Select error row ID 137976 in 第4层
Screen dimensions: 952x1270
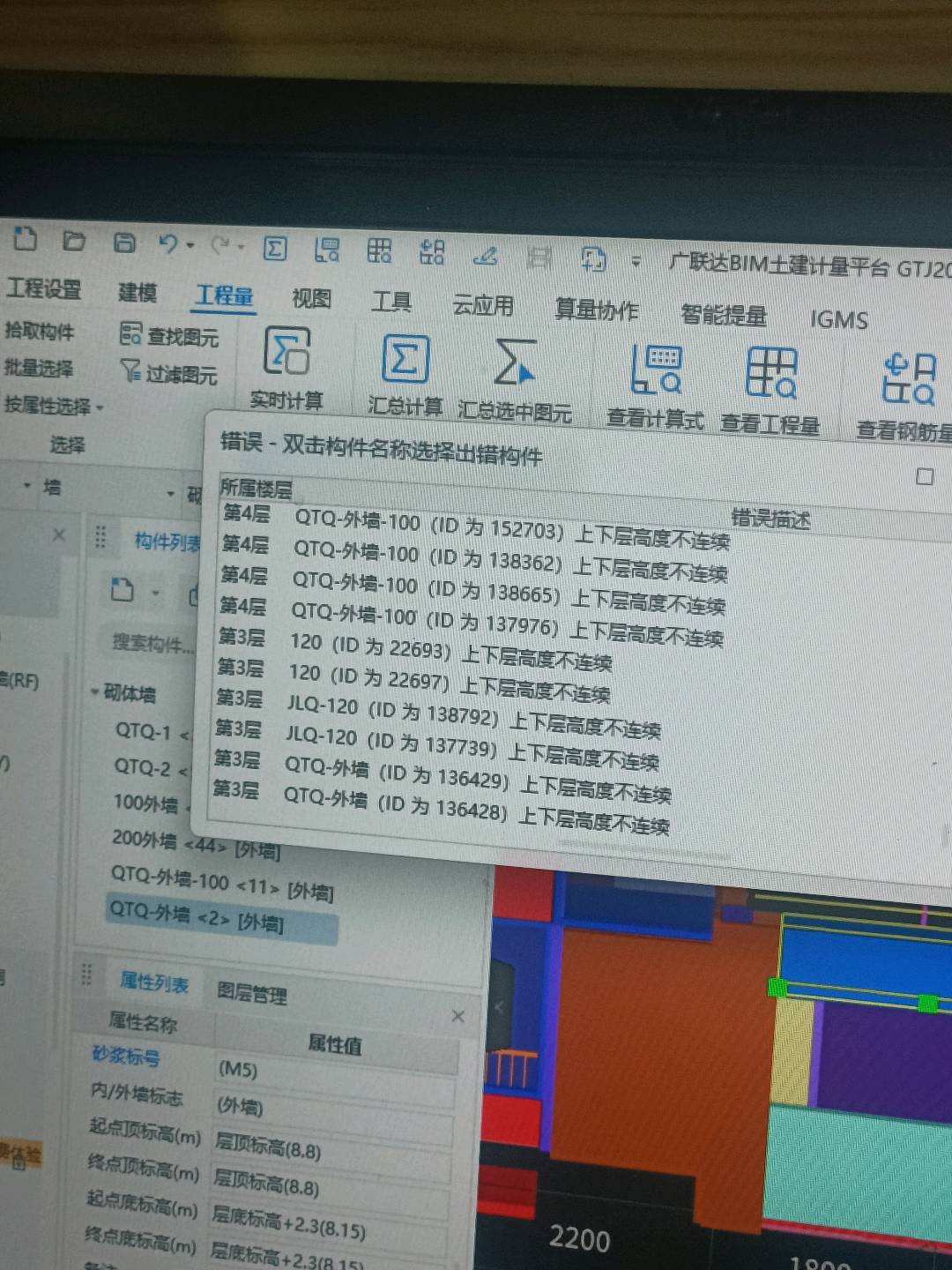[471, 622]
